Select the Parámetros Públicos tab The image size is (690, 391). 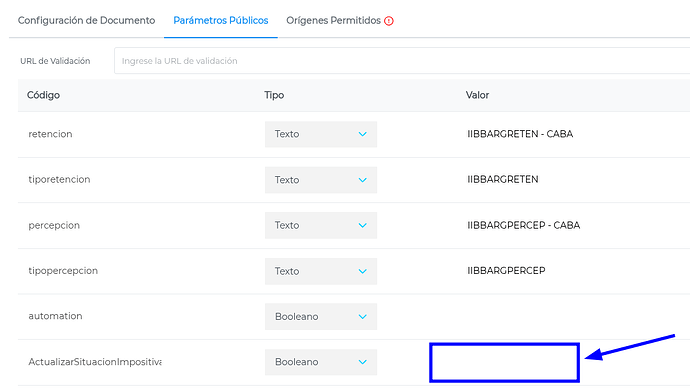(220, 21)
